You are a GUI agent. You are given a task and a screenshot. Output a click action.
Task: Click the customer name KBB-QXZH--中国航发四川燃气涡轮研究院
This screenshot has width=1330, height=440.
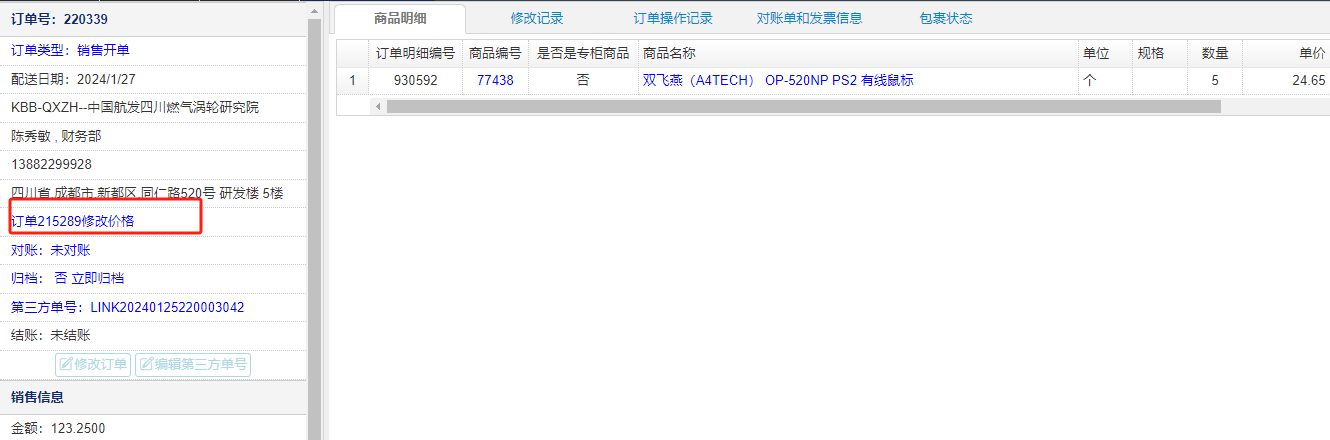click(135, 107)
